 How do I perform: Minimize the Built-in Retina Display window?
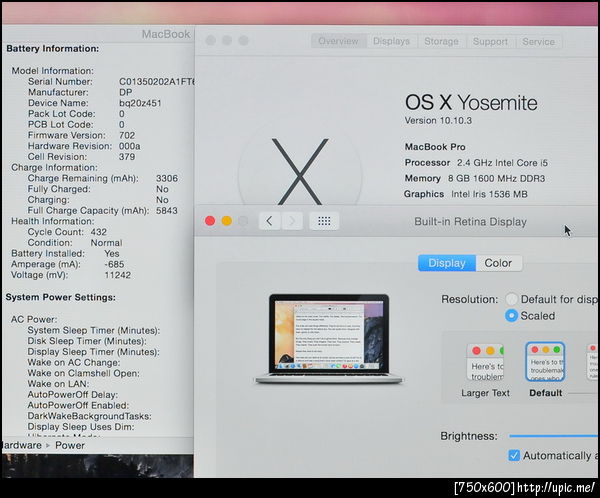click(x=227, y=221)
